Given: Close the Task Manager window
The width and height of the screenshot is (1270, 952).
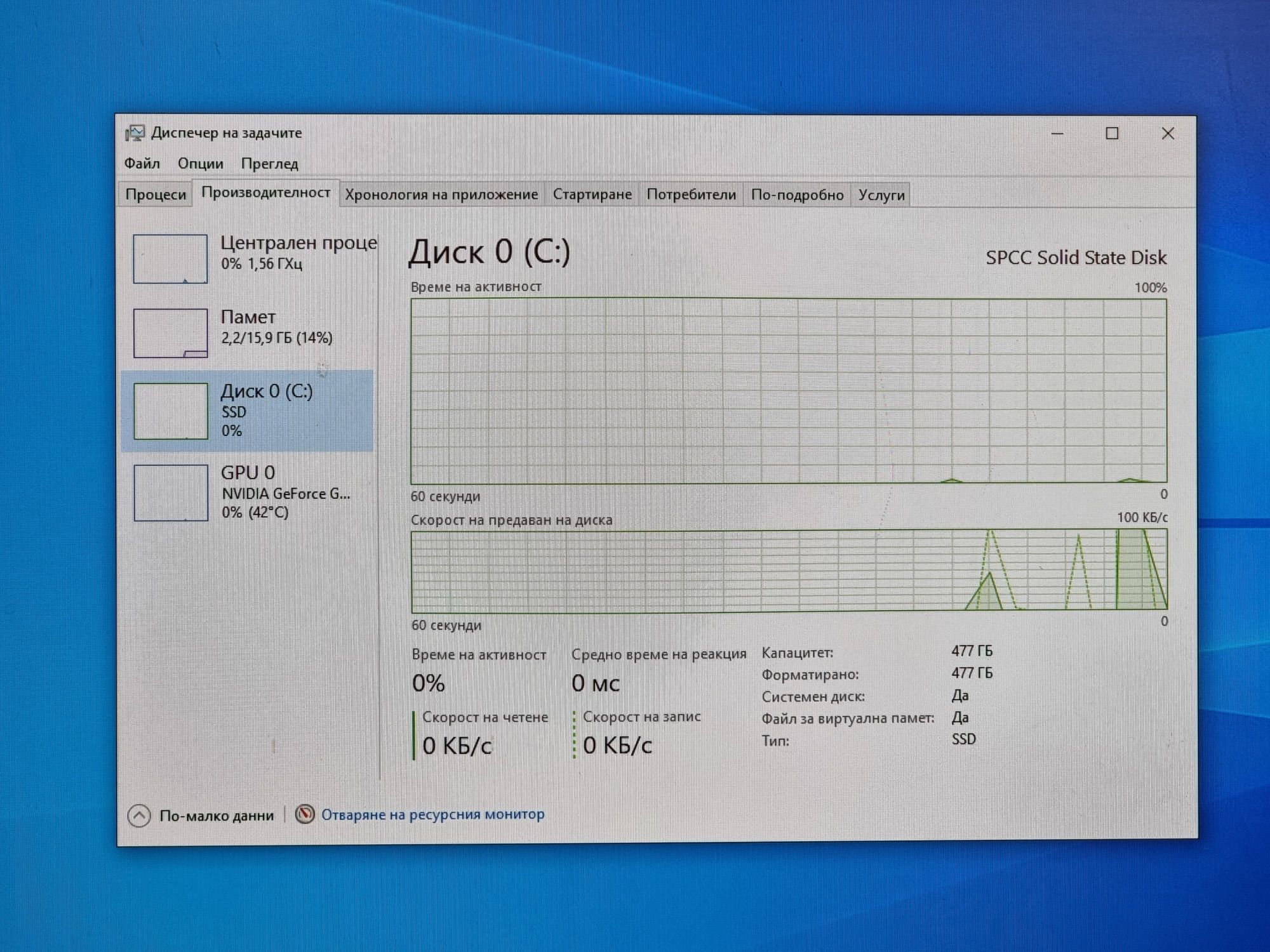Looking at the screenshot, I should click(1168, 133).
